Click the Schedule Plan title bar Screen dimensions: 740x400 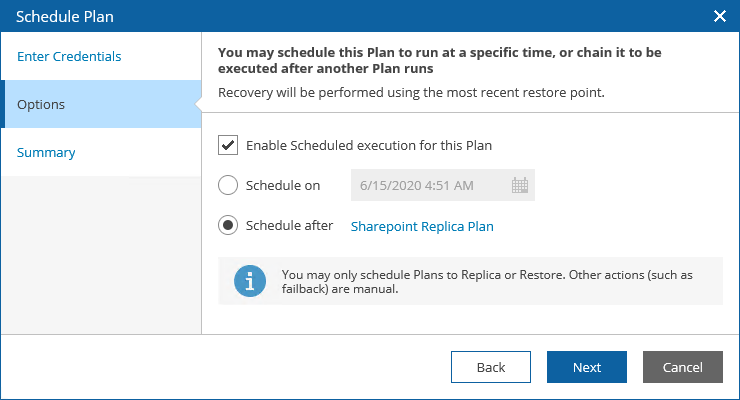pos(300,16)
